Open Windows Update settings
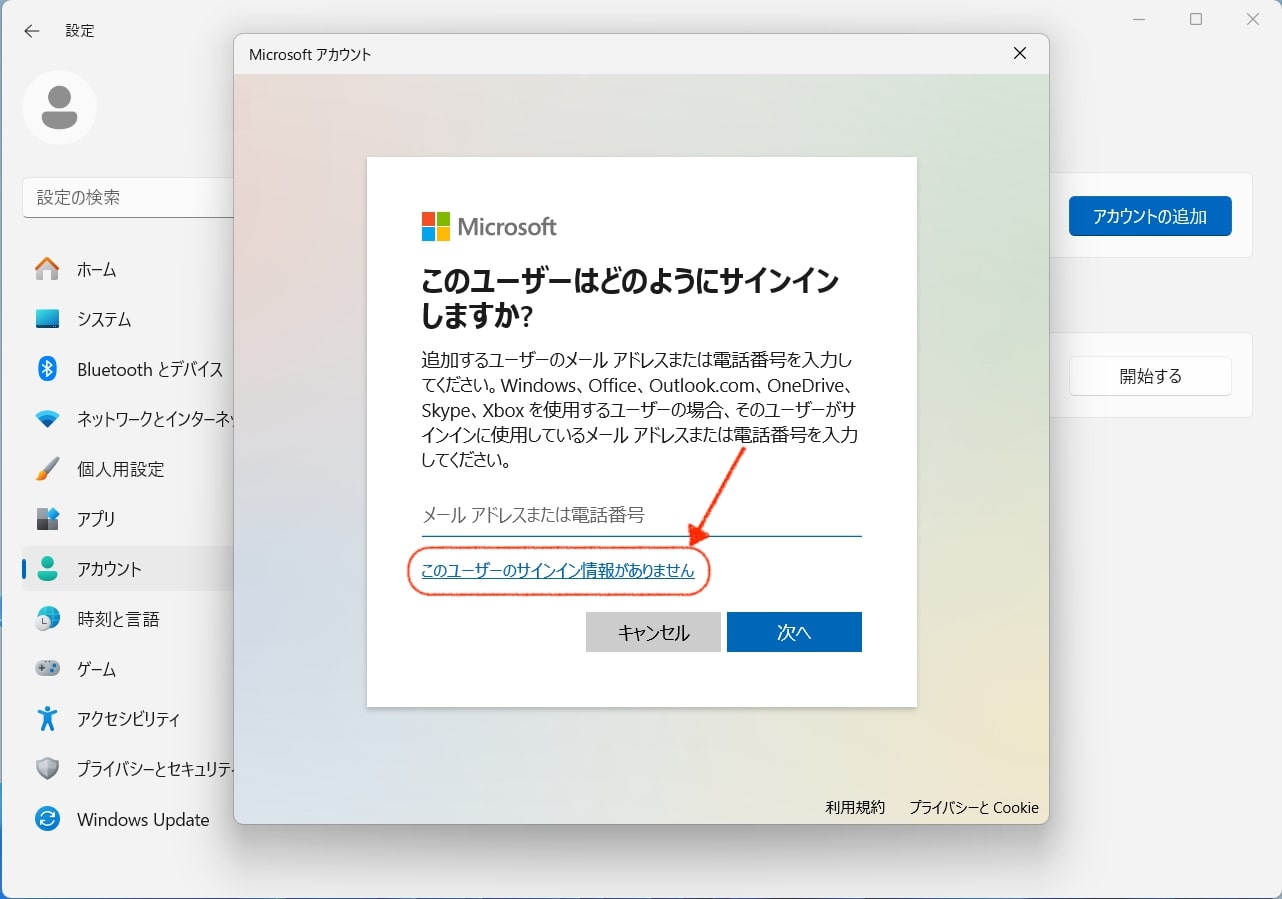The height and width of the screenshot is (899, 1282). tap(127, 820)
